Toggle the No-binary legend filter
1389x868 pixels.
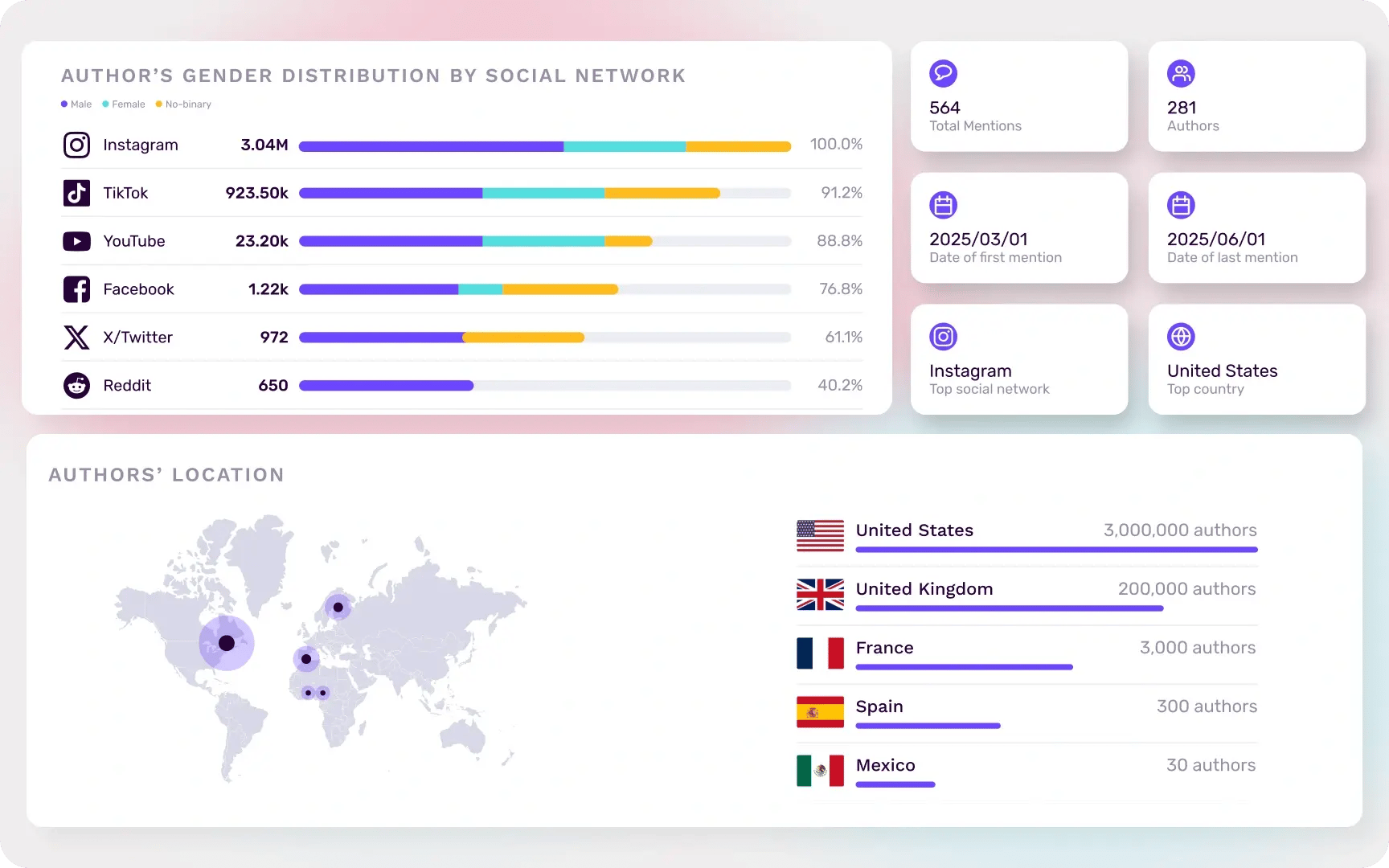click(182, 104)
